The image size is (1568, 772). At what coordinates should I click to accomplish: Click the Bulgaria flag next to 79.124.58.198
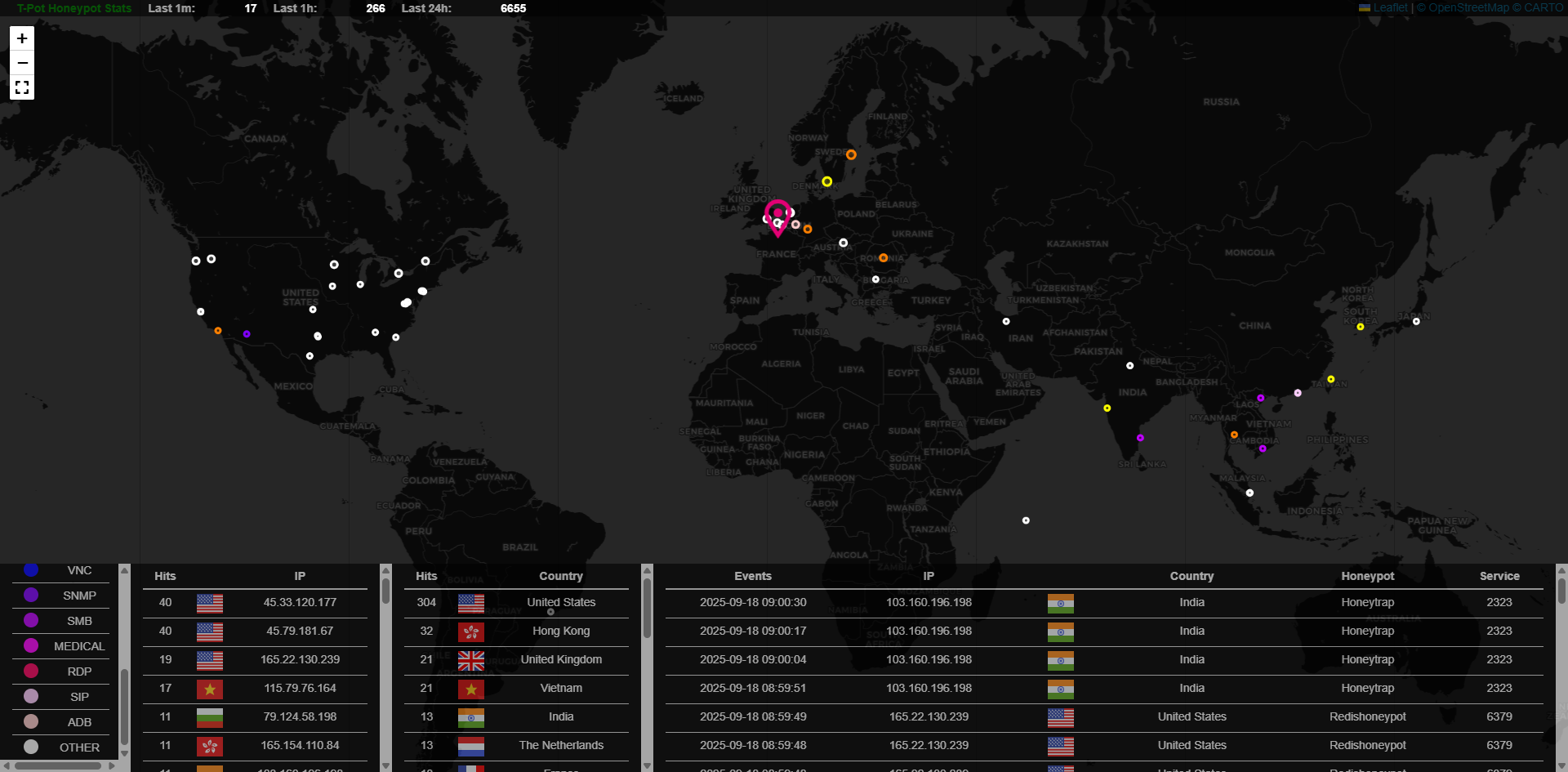tap(210, 717)
